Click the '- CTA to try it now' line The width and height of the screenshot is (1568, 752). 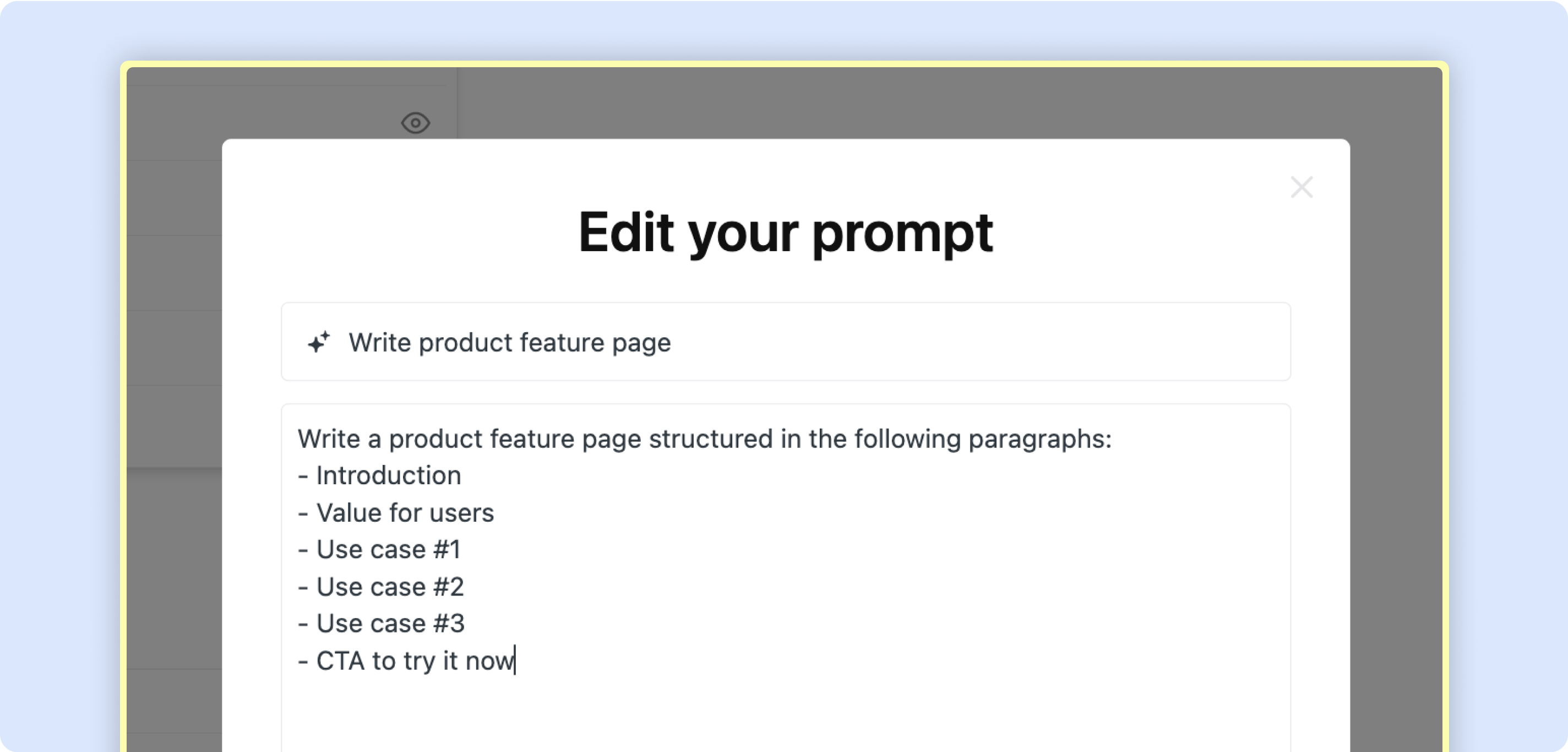point(407,660)
